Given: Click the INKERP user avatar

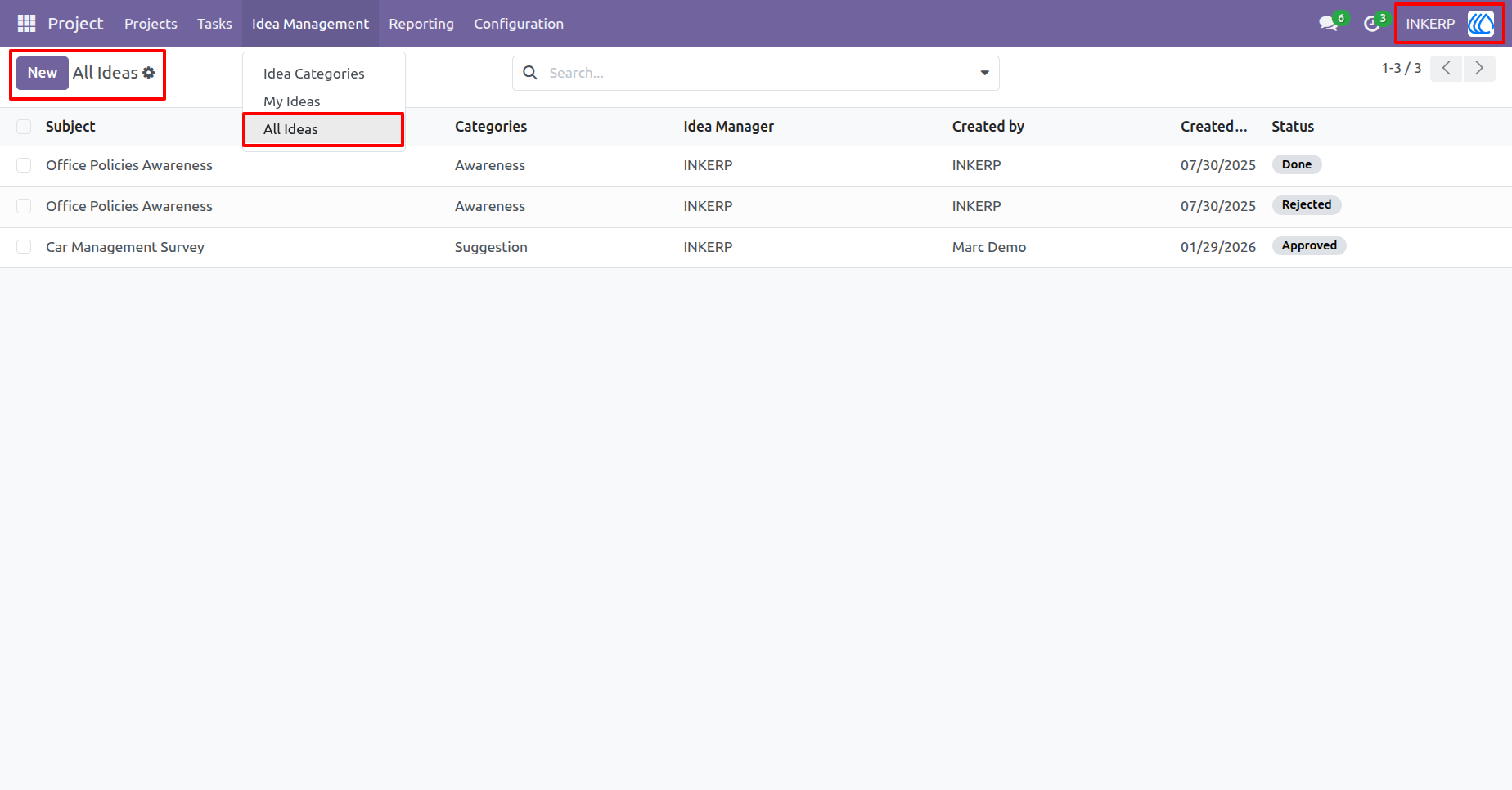Looking at the screenshot, I should click(1481, 24).
